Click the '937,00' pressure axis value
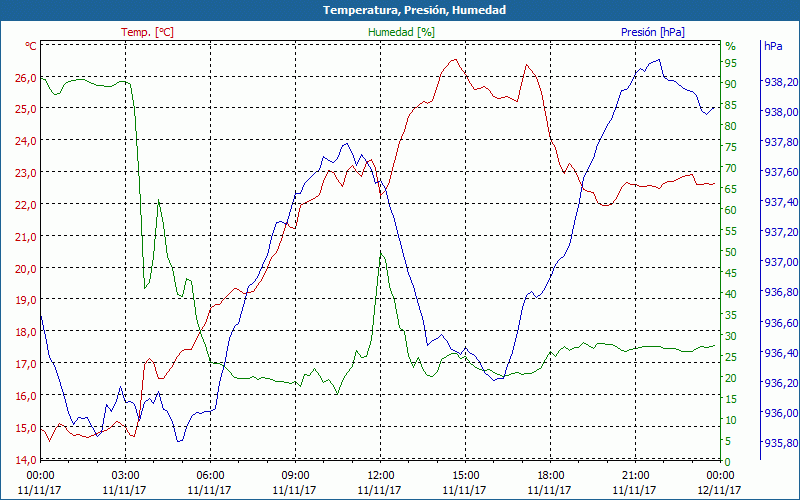 779,262
